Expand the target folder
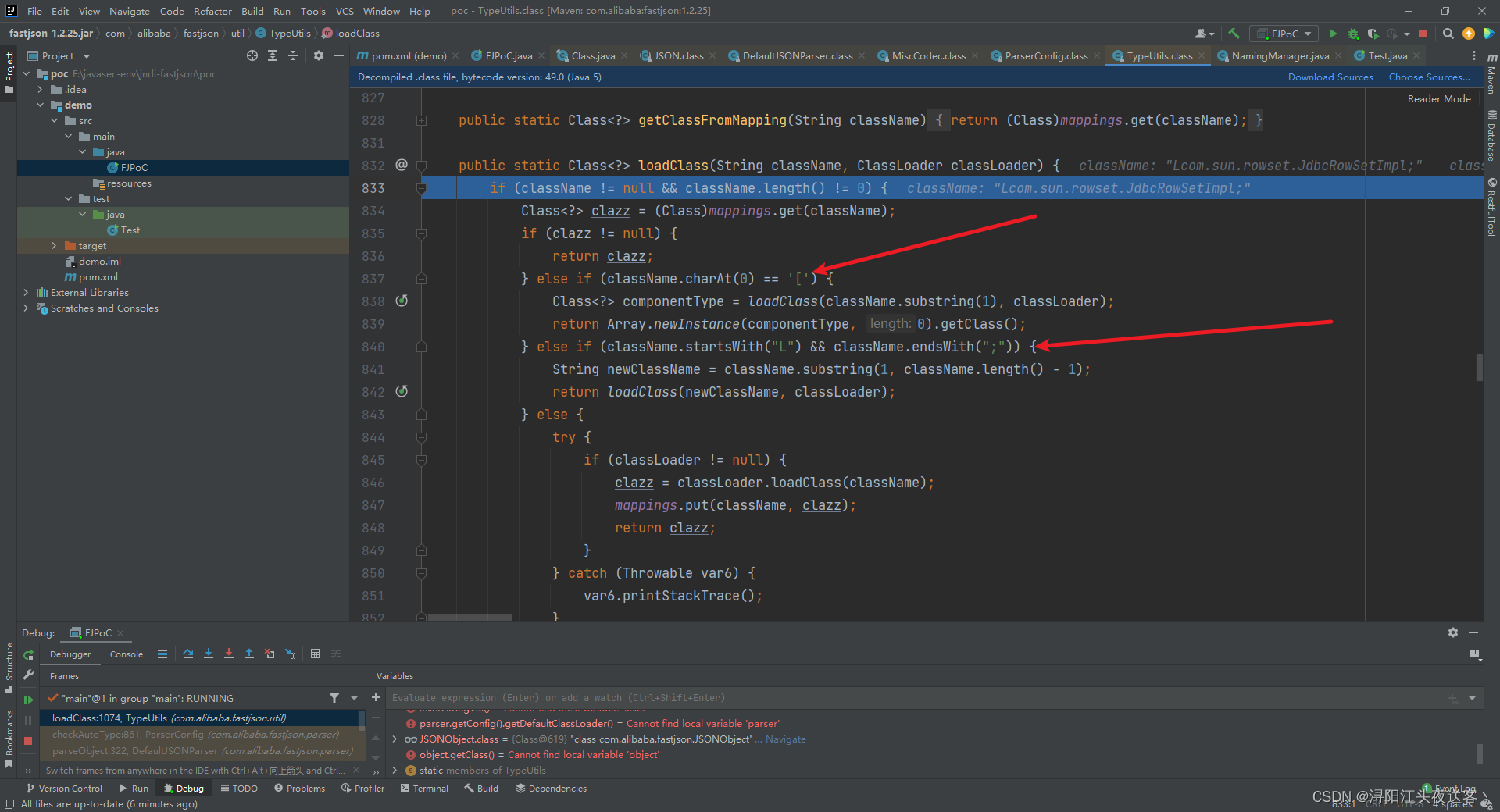1500x812 pixels. pyautogui.click(x=54, y=245)
